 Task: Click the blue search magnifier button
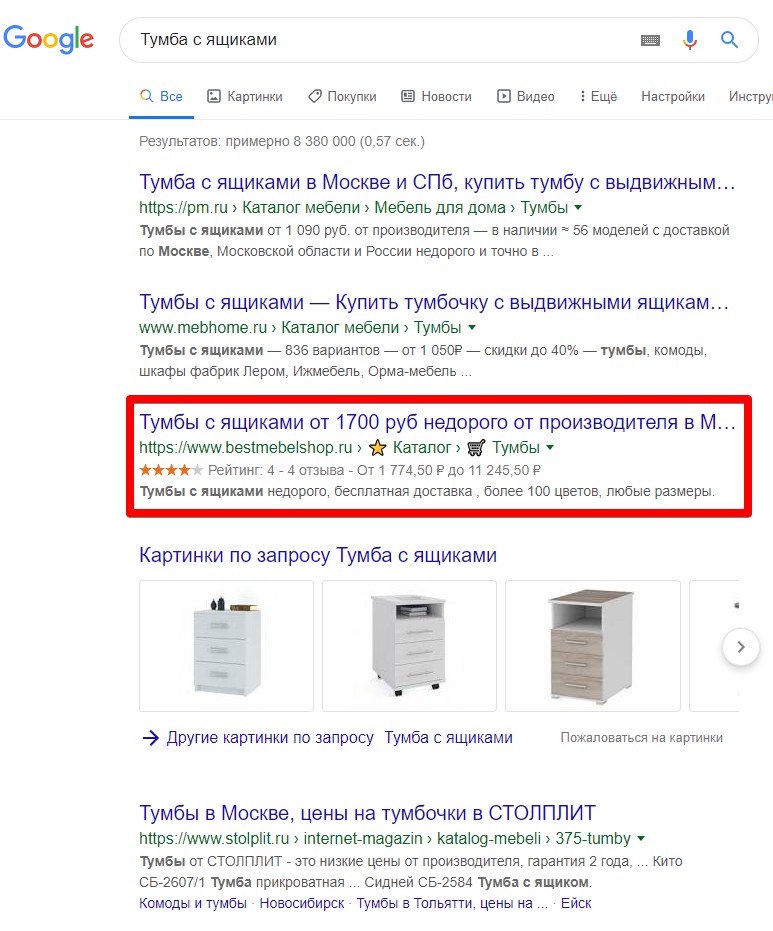tap(730, 41)
